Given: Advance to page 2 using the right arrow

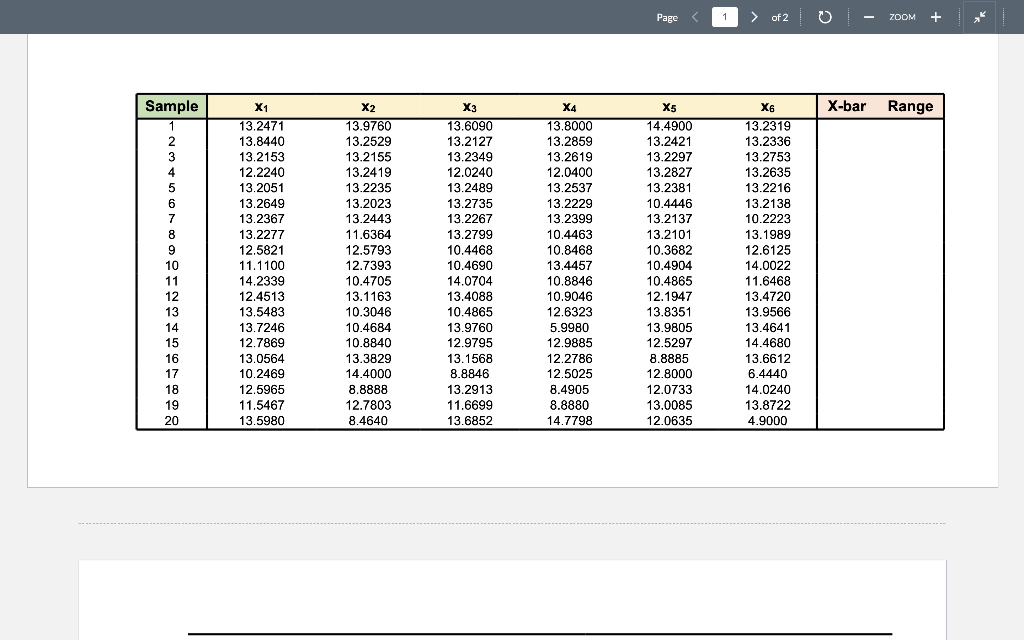Looking at the screenshot, I should point(755,17).
